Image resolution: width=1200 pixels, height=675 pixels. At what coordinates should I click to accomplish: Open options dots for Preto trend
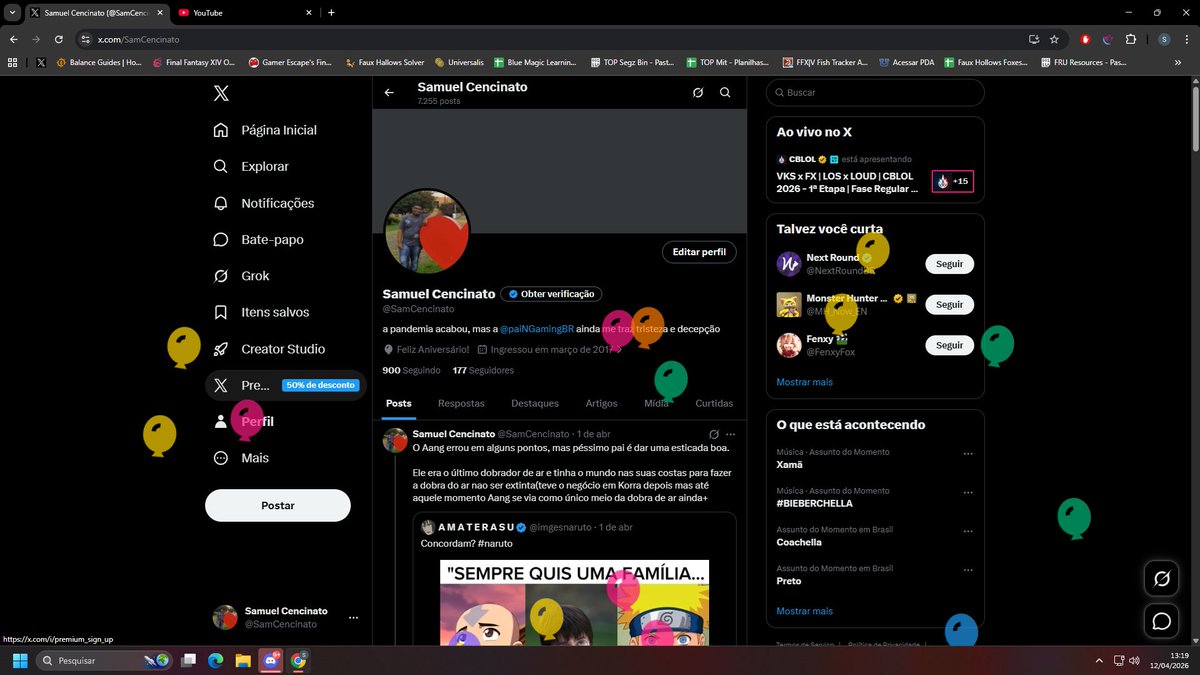coord(968,571)
